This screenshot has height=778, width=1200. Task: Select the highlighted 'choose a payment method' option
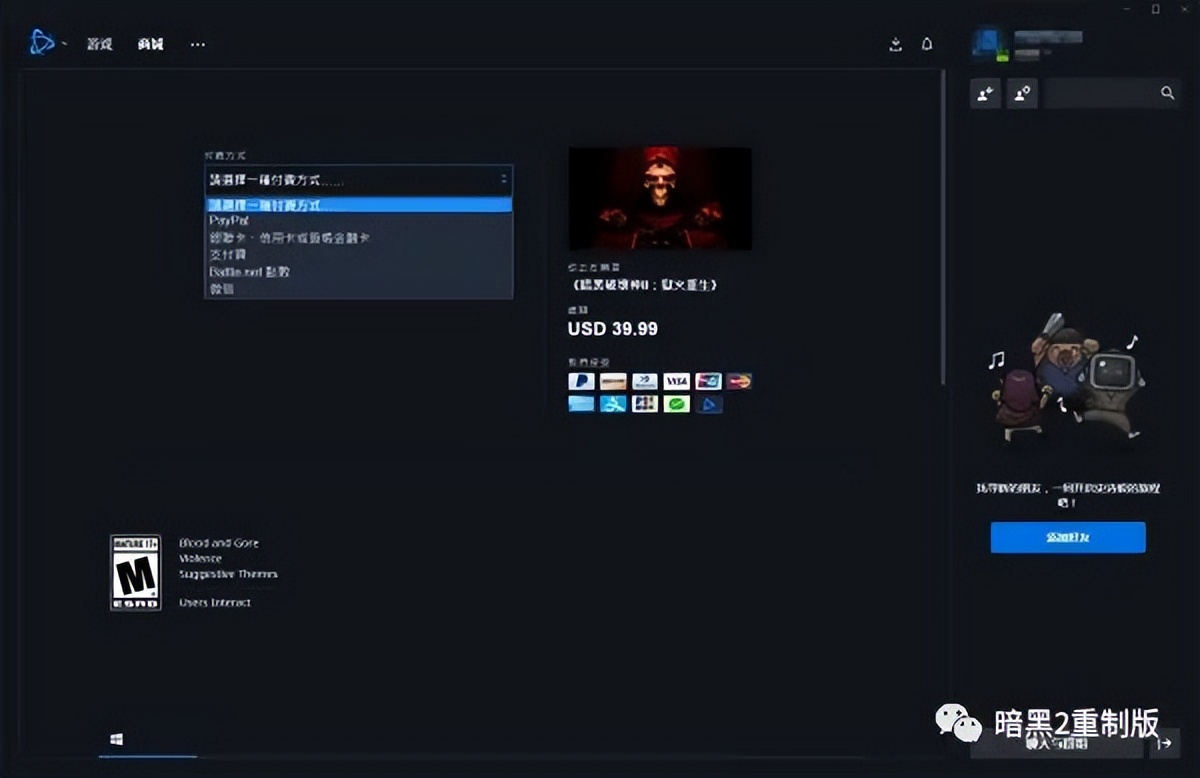coord(359,204)
